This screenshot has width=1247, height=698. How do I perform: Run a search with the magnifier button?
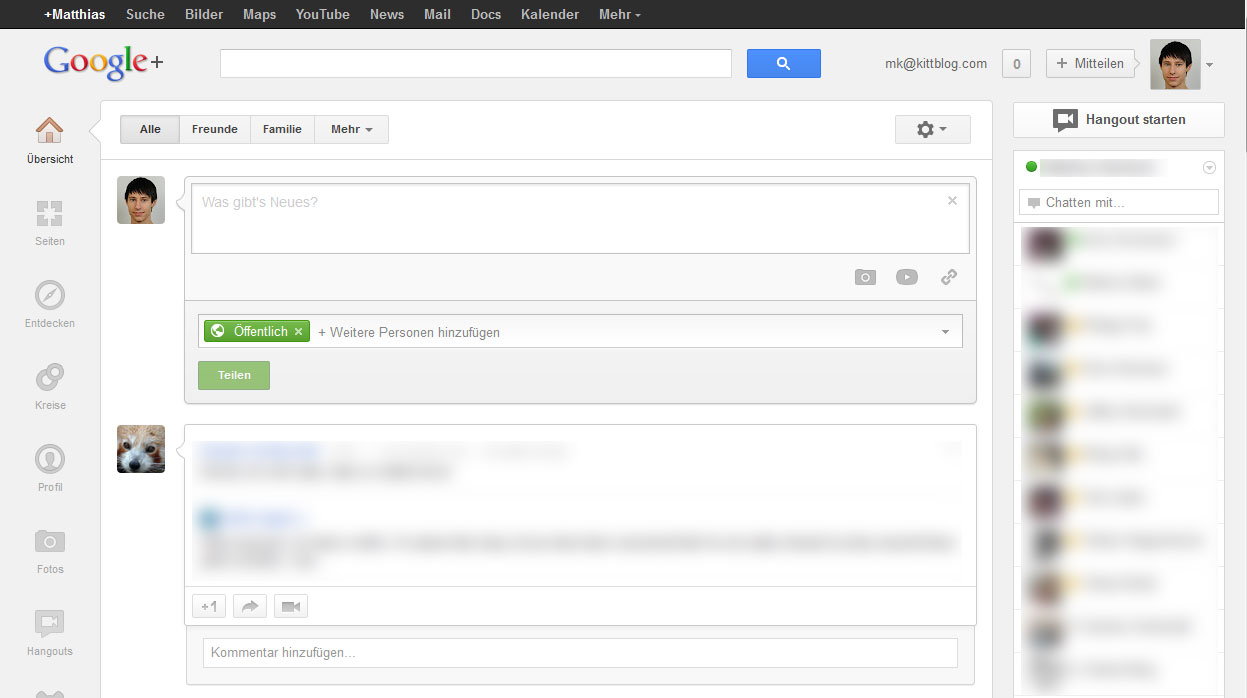coord(783,63)
